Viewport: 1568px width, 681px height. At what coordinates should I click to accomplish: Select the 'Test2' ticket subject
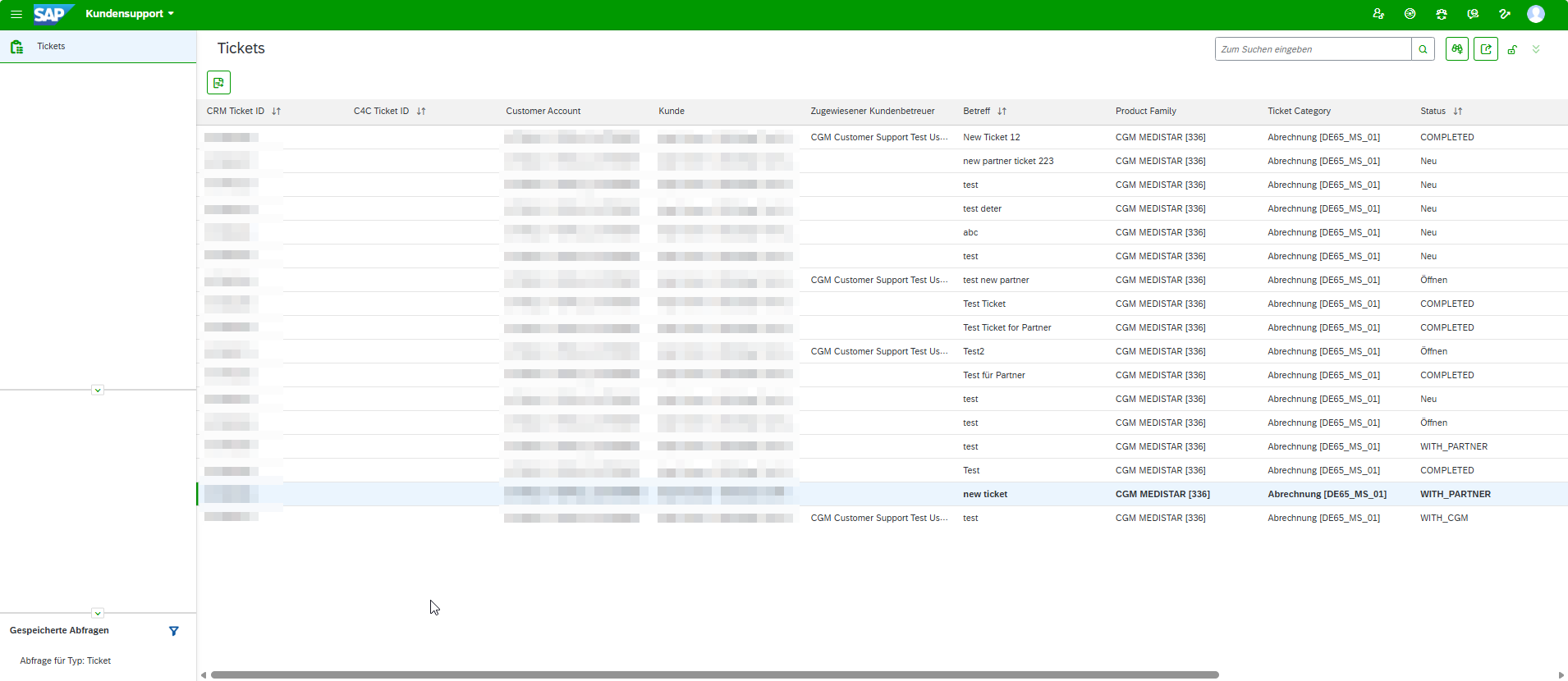click(x=974, y=351)
